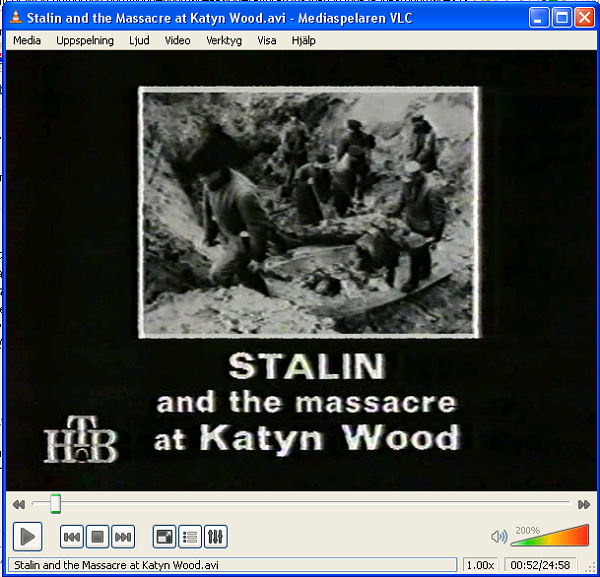The image size is (600, 577).
Task: Click the video display area
Action: [301, 270]
